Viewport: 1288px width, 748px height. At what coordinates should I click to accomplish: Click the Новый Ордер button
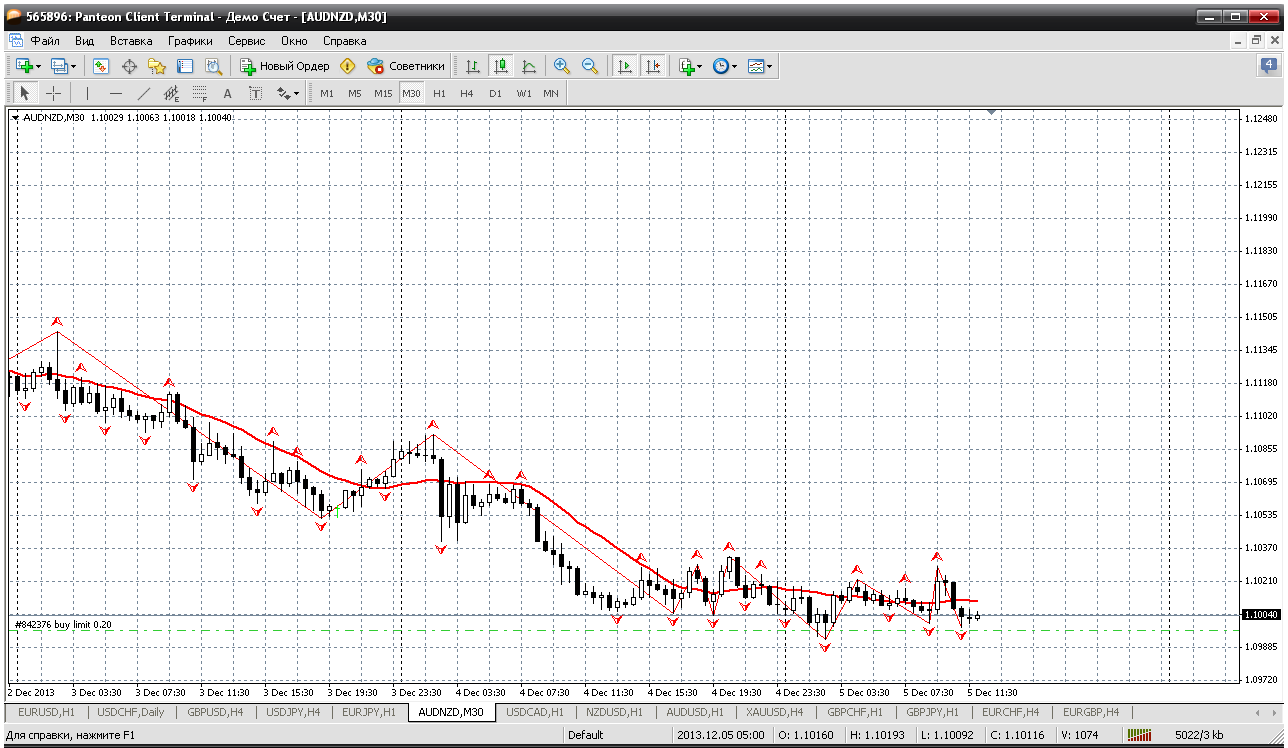tap(285, 66)
